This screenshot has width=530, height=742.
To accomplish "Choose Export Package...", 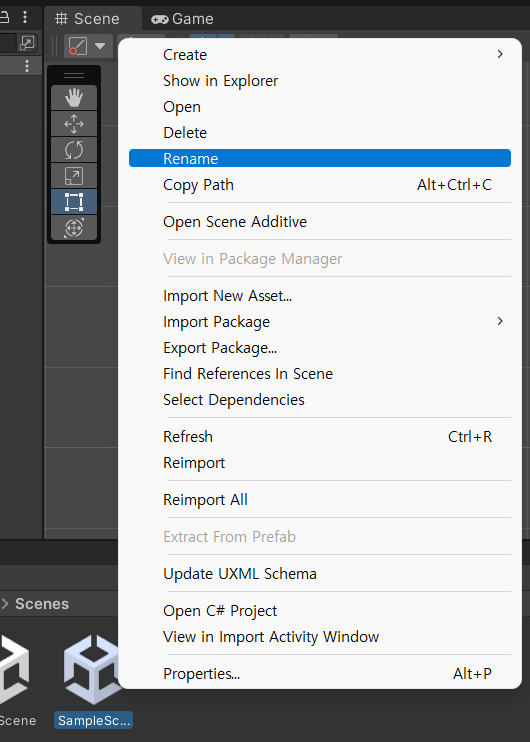I will pyautogui.click(x=320, y=348).
